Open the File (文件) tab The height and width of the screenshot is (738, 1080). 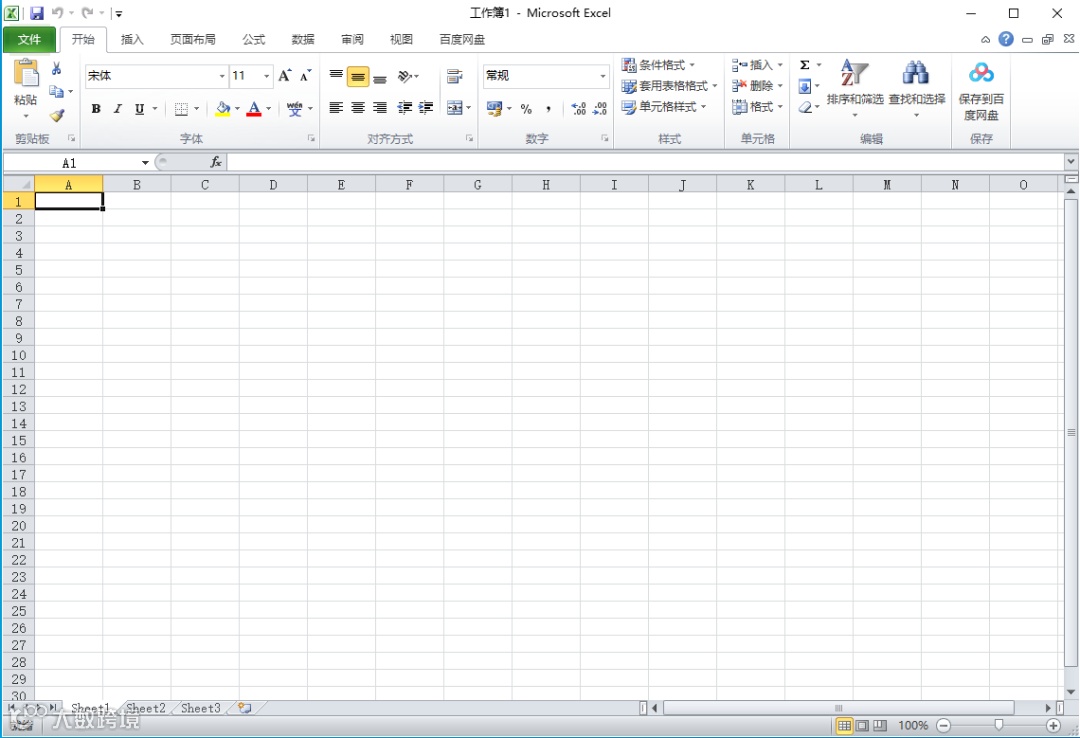pos(29,39)
